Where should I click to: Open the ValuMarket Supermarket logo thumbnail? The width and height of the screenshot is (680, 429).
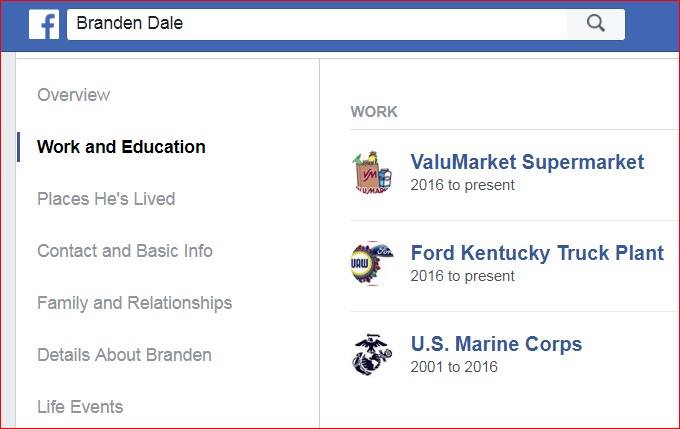[x=373, y=172]
